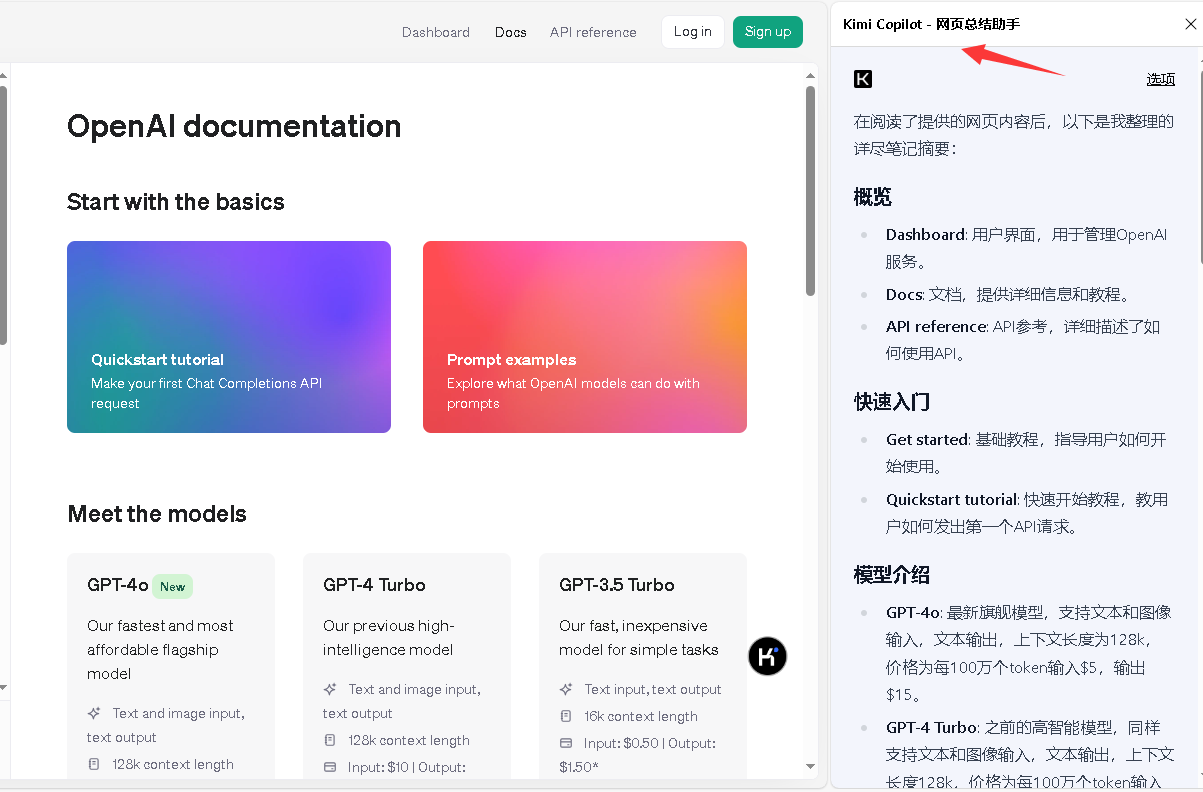Click the 概览 heading in Kimi summary
The height and width of the screenshot is (792, 1203).
click(873, 197)
